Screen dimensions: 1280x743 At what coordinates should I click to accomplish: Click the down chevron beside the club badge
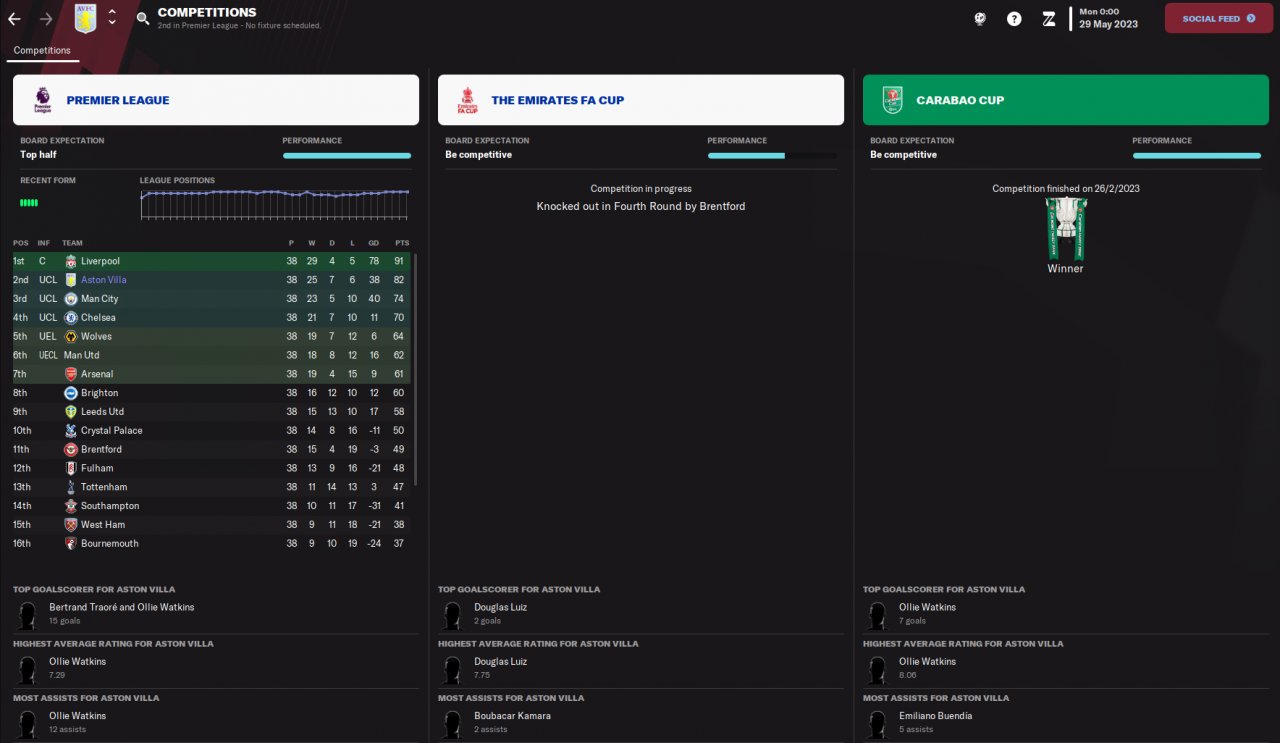[x=112, y=24]
